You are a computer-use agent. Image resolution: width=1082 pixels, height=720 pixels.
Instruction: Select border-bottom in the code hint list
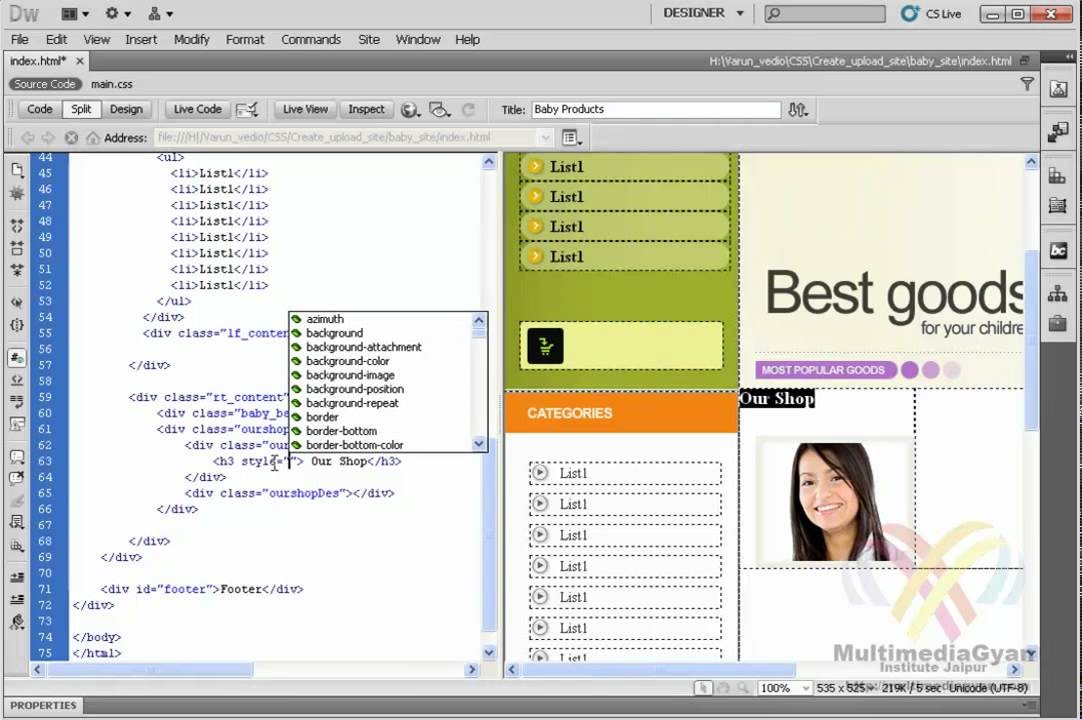coord(342,431)
